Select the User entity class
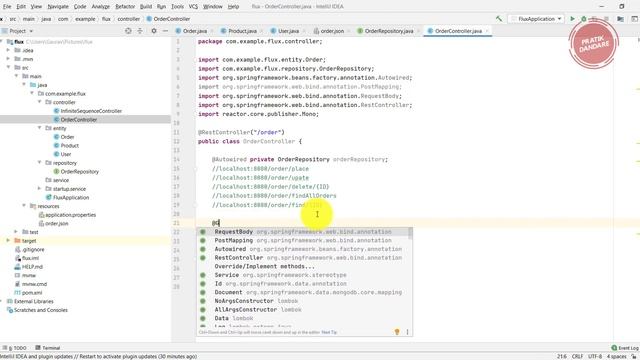The image size is (640, 360). pos(66,154)
